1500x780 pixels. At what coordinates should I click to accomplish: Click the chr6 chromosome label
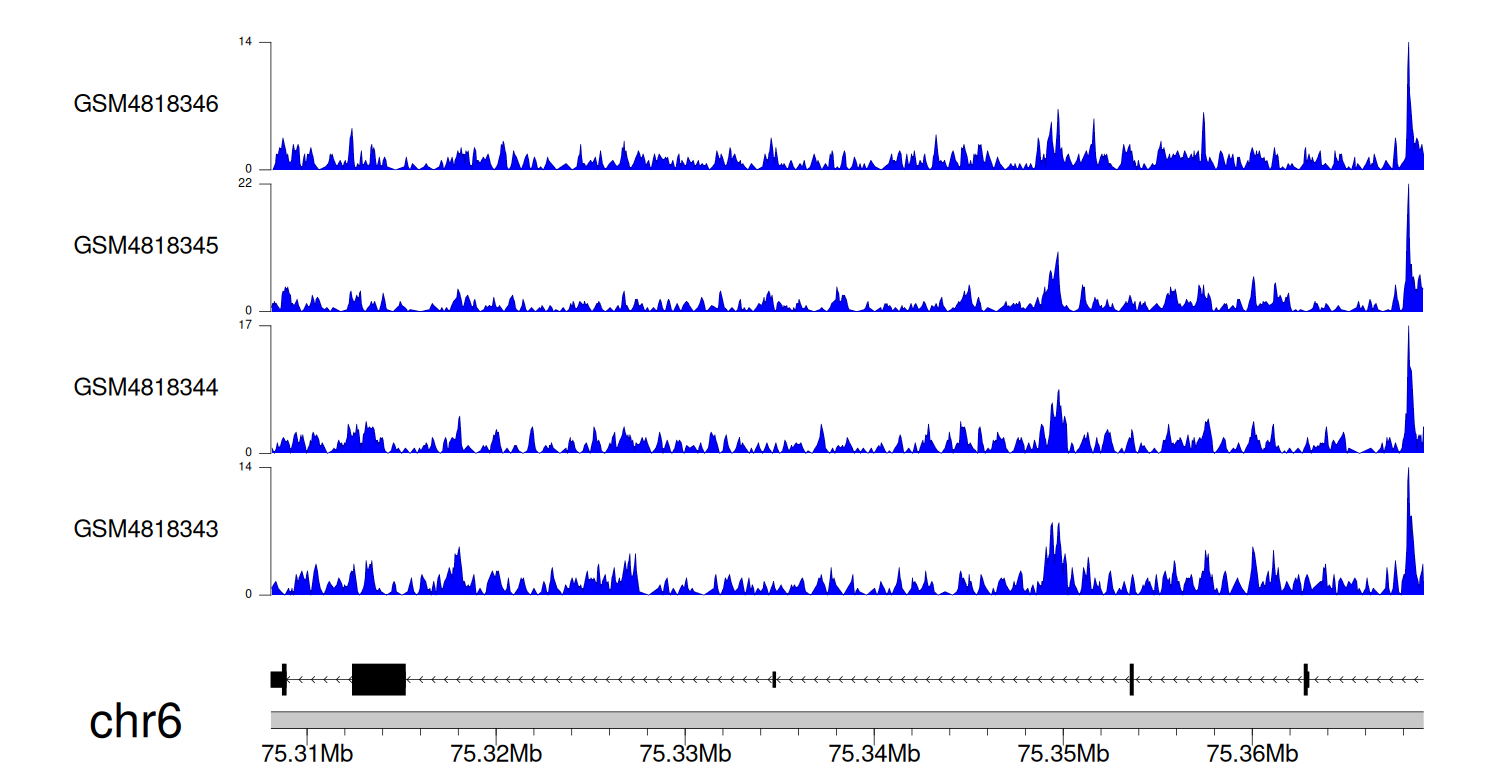click(136, 722)
